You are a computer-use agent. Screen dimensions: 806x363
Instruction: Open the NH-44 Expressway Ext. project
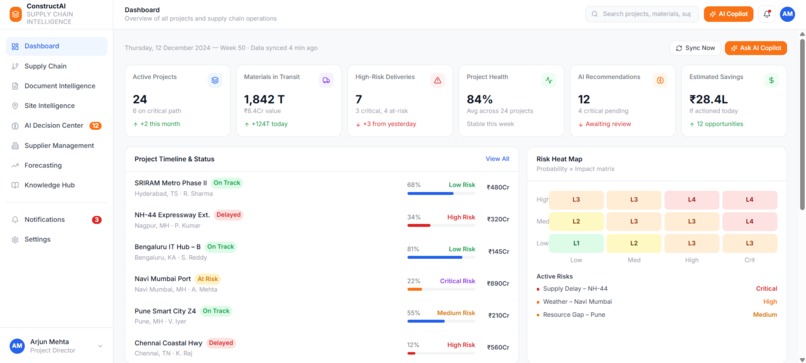[322, 220]
